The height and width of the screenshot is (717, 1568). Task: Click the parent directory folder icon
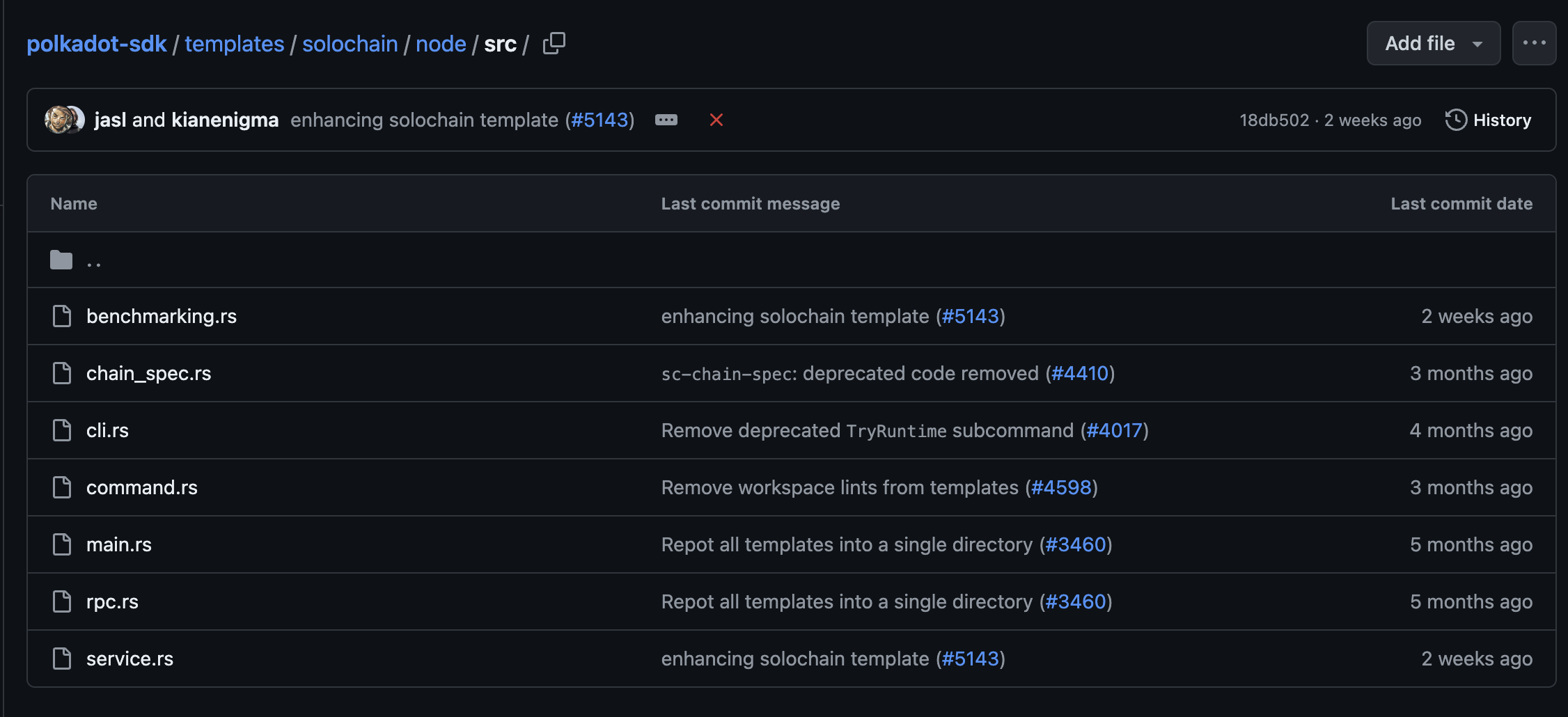61,260
